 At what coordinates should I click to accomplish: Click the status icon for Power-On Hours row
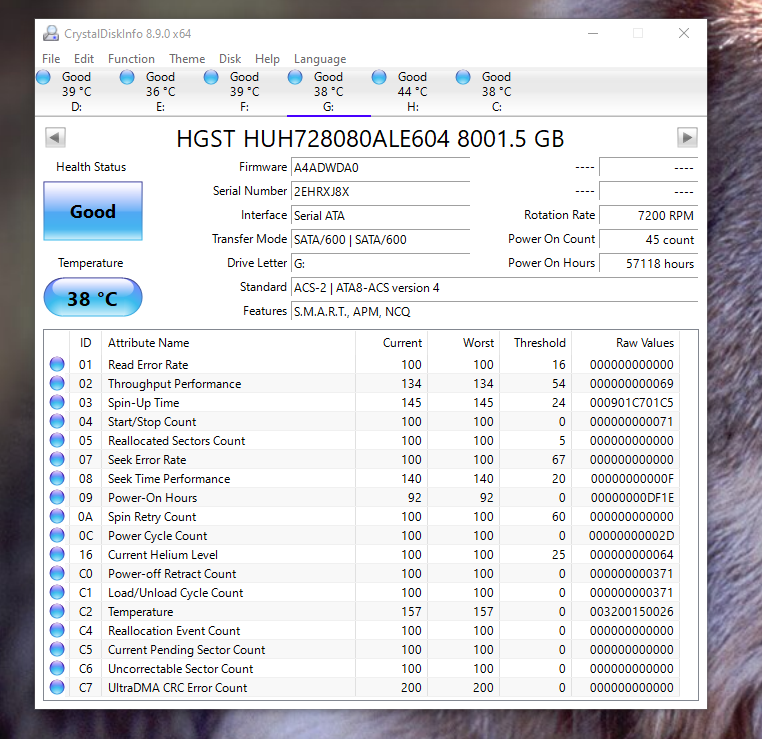(x=57, y=498)
